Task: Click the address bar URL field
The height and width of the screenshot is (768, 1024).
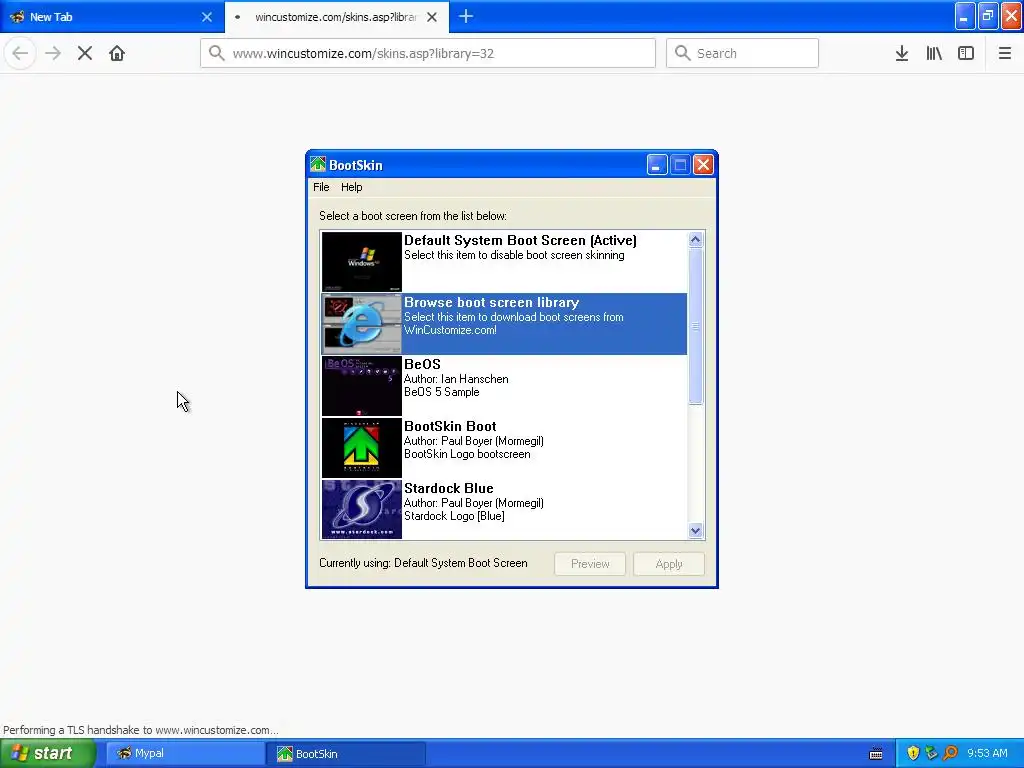Action: point(428,54)
